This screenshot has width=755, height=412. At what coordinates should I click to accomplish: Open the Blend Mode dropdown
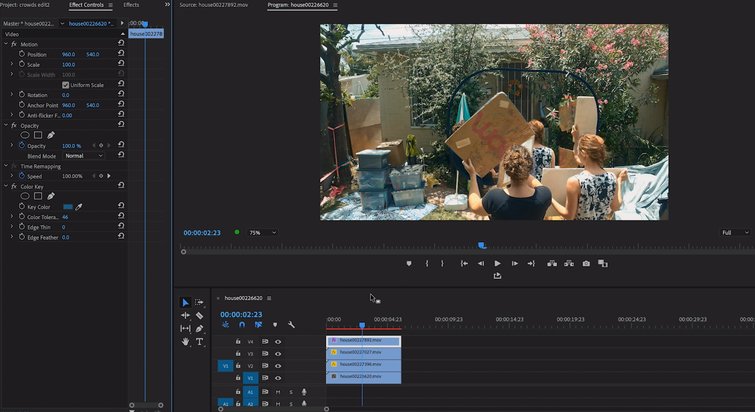pyautogui.click(x=84, y=156)
